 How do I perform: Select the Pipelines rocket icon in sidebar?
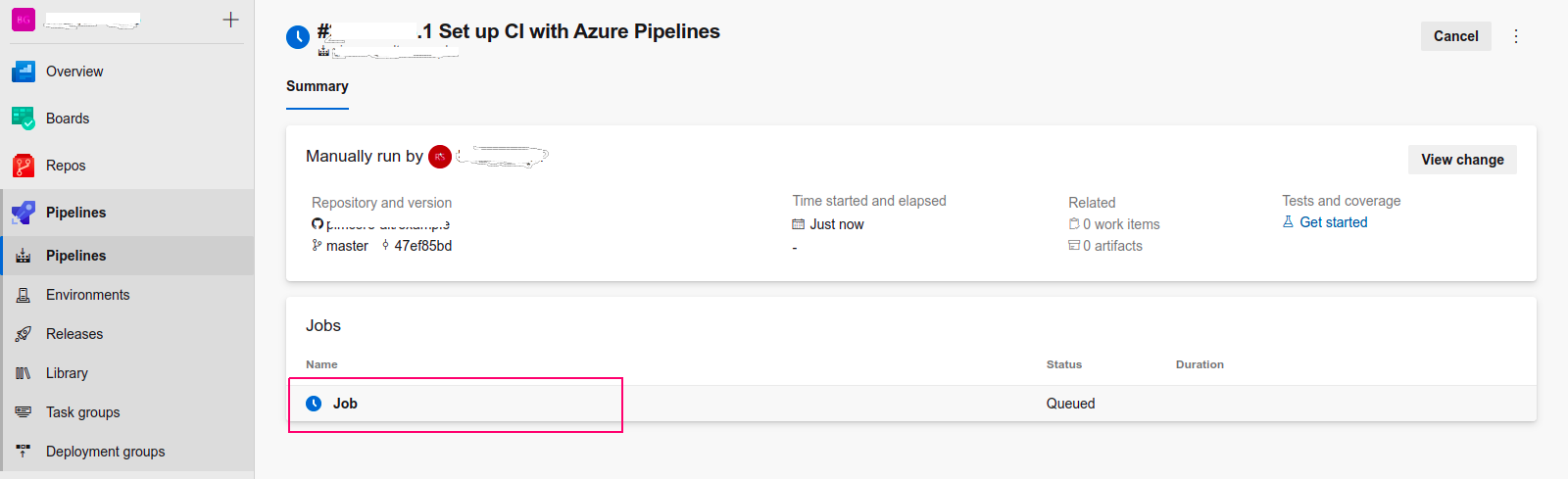click(x=24, y=213)
